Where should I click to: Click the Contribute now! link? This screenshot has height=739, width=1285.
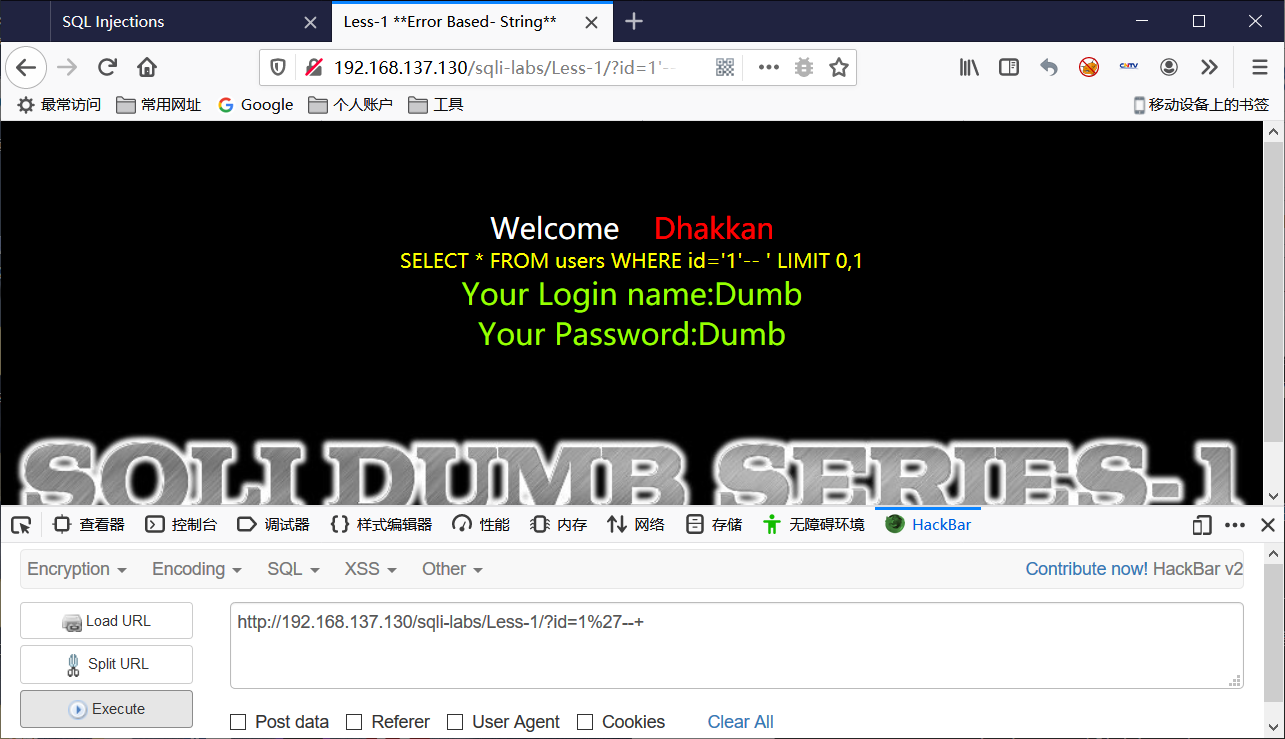(x=1086, y=569)
